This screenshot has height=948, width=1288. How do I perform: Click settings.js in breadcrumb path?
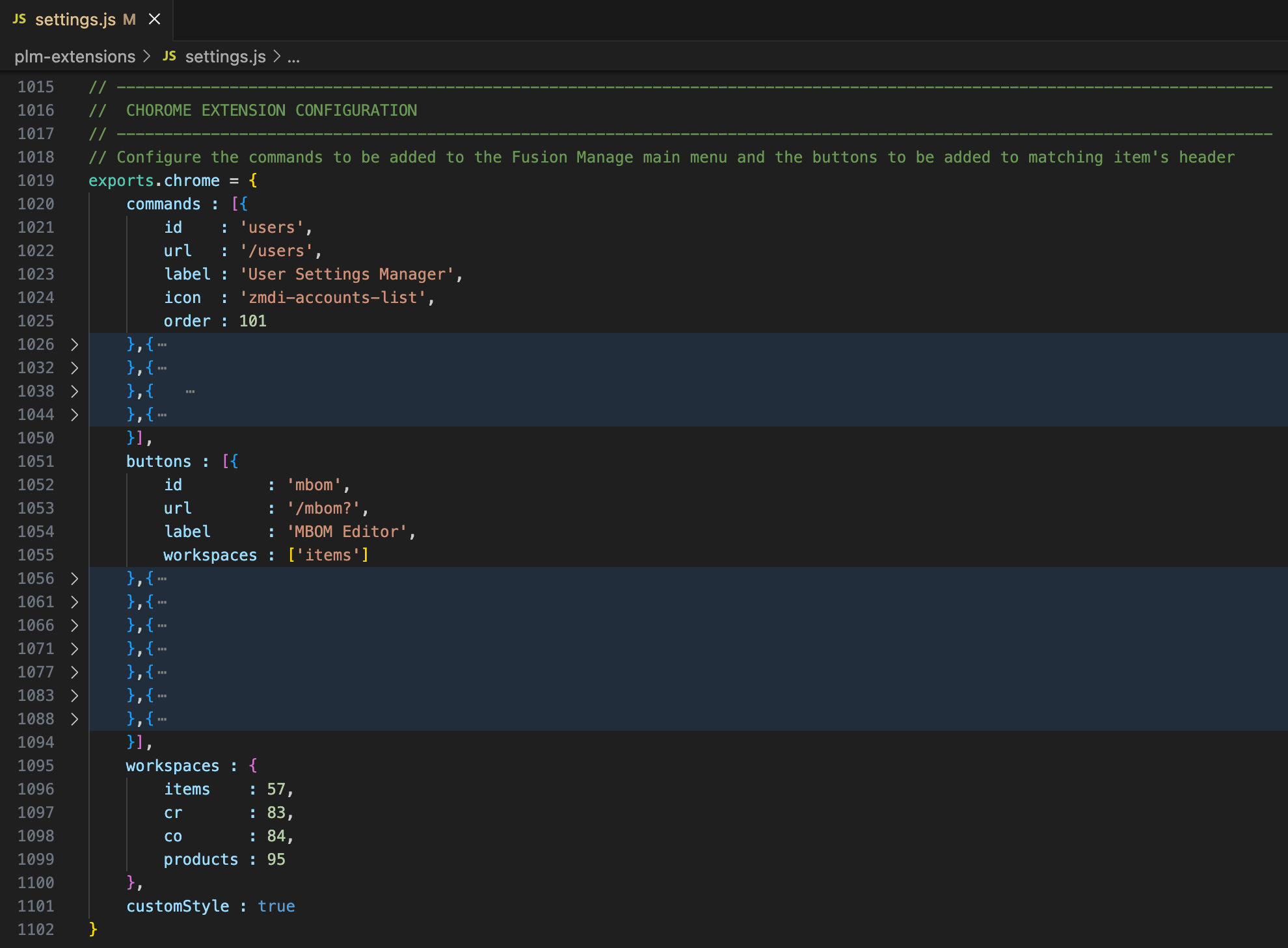tap(225, 57)
